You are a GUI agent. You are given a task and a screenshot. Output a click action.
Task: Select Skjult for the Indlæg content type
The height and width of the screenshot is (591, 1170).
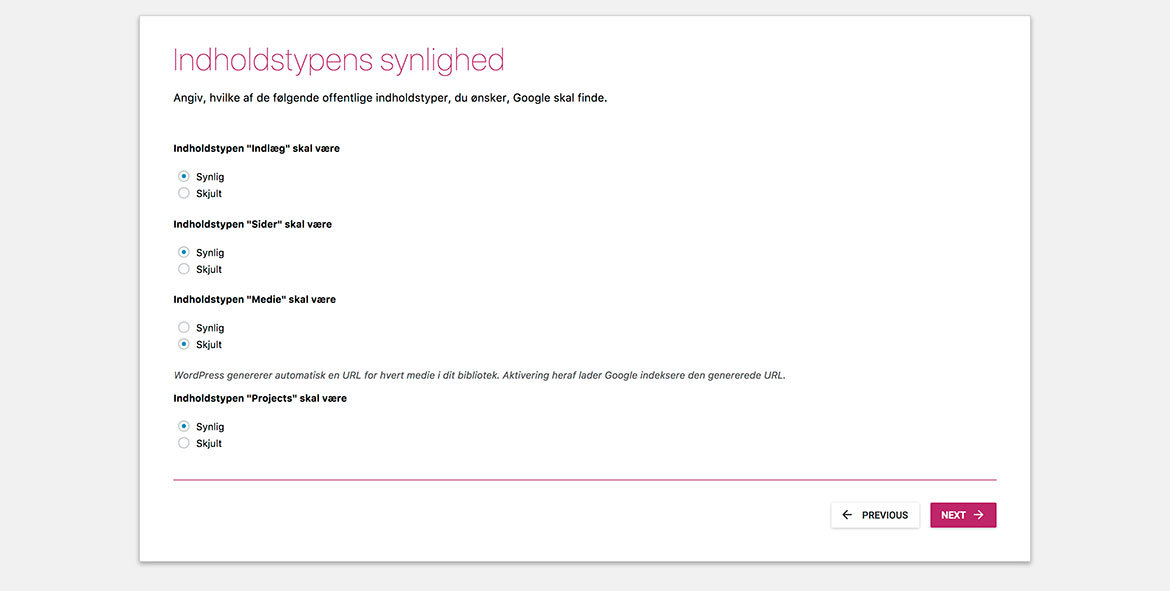(184, 193)
